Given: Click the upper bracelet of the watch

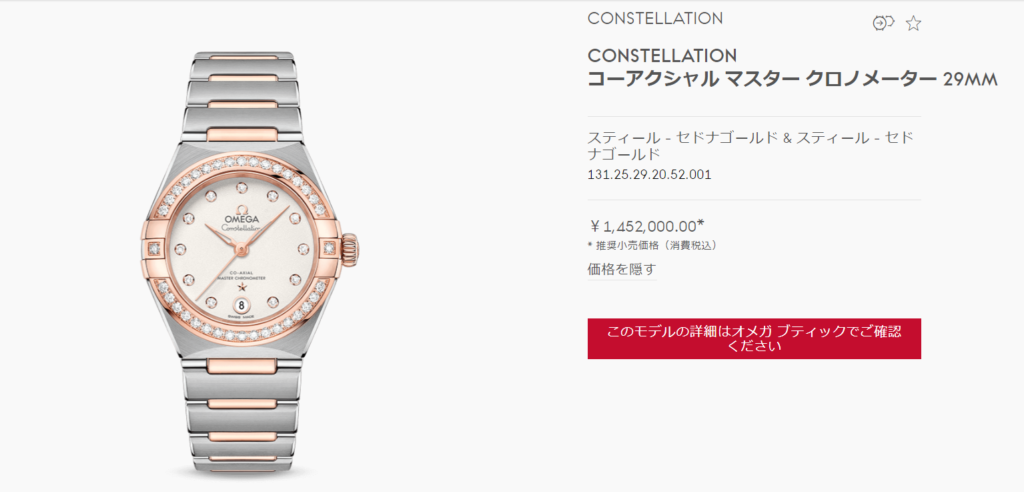Looking at the screenshot, I should pos(241,96).
